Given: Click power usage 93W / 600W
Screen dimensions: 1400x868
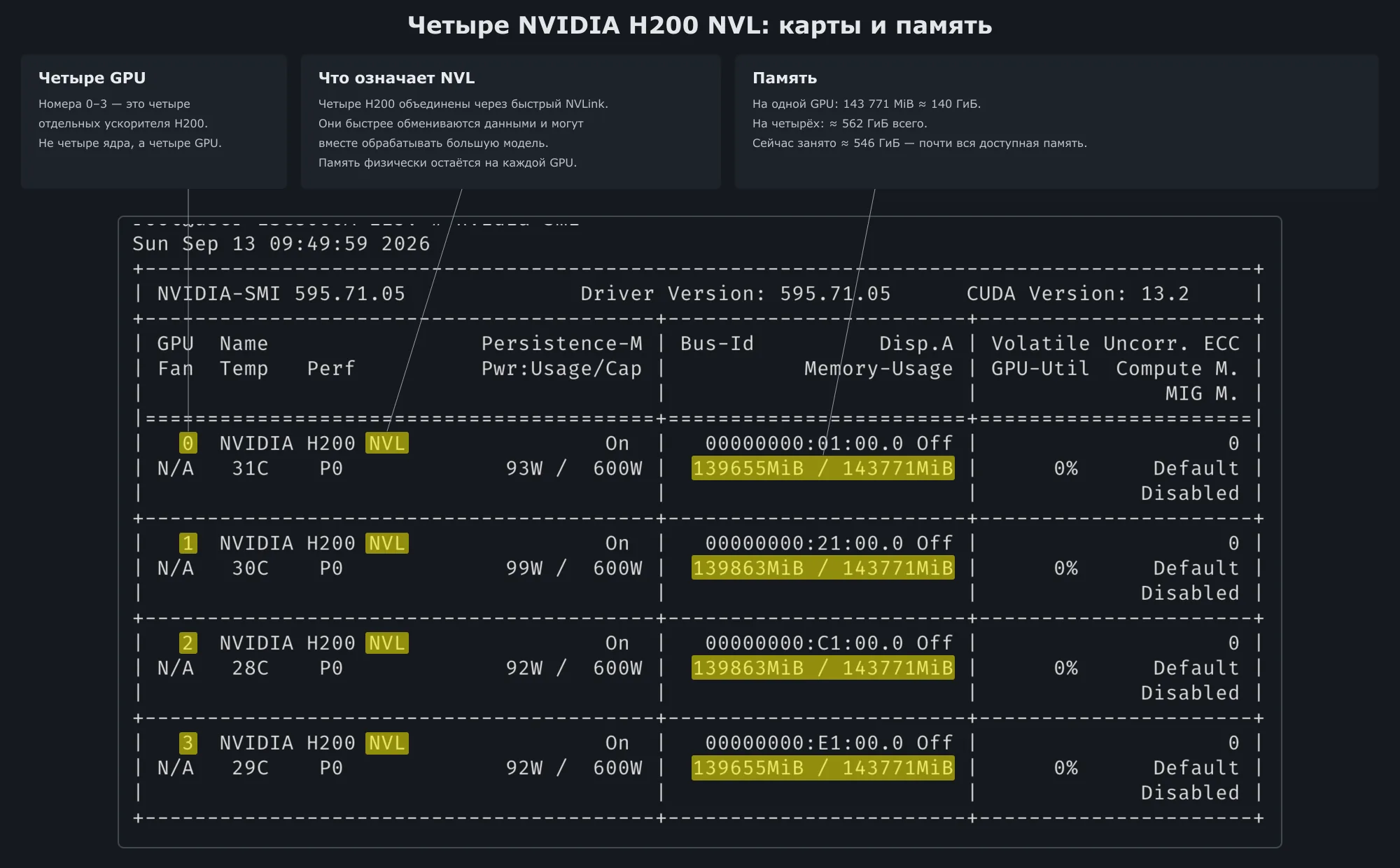Looking at the screenshot, I should (x=574, y=468).
